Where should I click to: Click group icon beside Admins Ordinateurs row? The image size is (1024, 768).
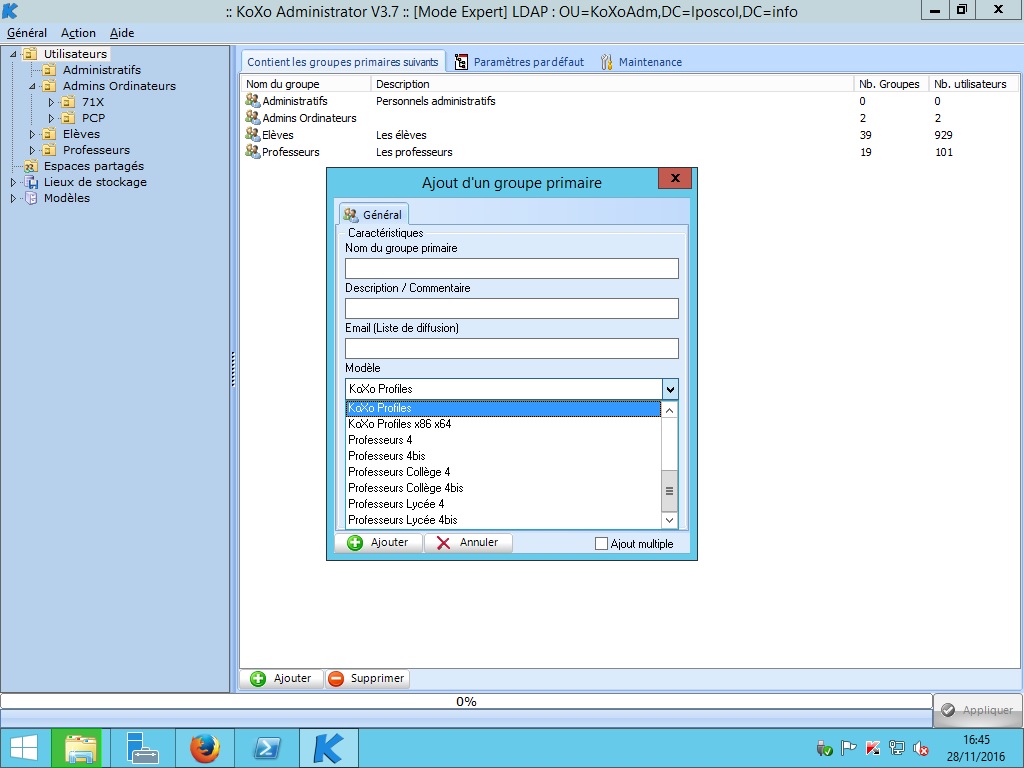click(x=253, y=117)
